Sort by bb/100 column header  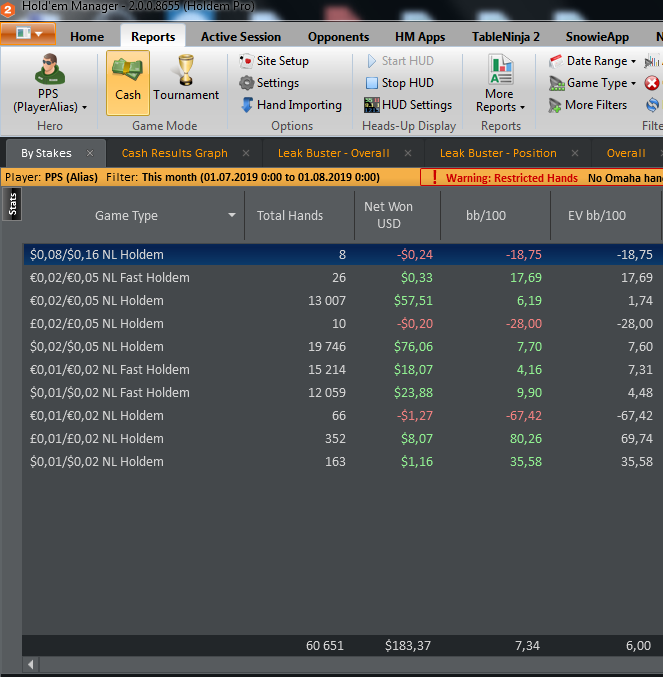[x=495, y=215]
